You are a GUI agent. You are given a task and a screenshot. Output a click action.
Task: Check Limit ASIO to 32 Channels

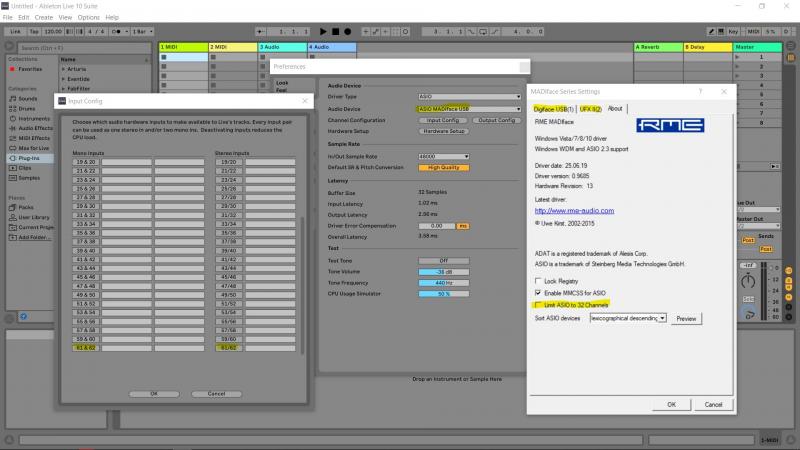[x=538, y=305]
